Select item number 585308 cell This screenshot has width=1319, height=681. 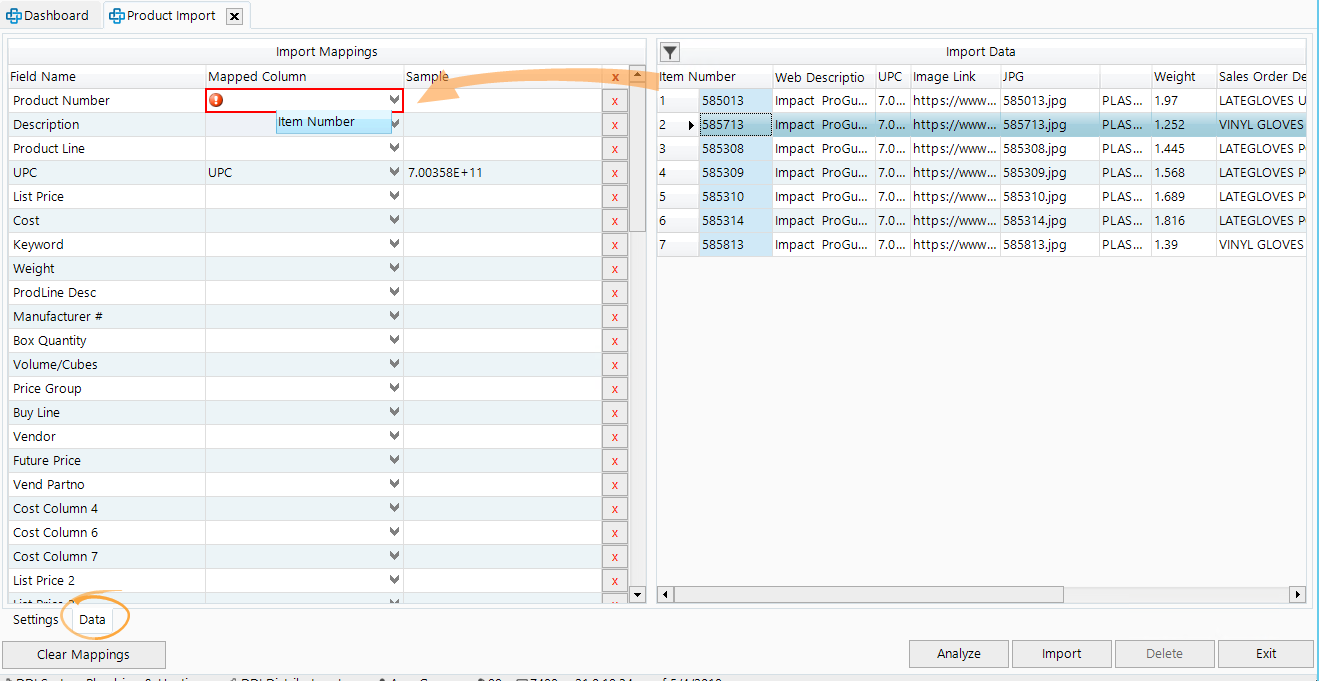pyautogui.click(x=736, y=149)
